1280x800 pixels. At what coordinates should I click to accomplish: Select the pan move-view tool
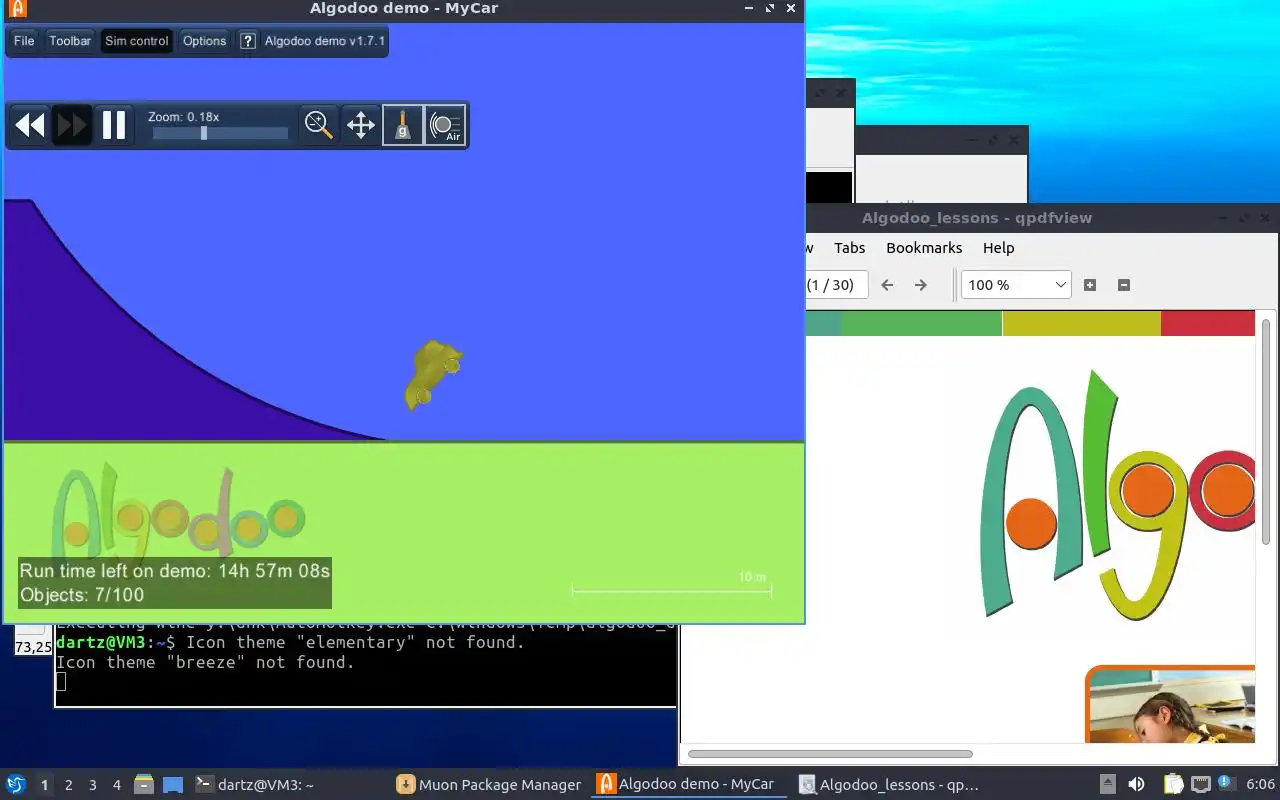360,125
